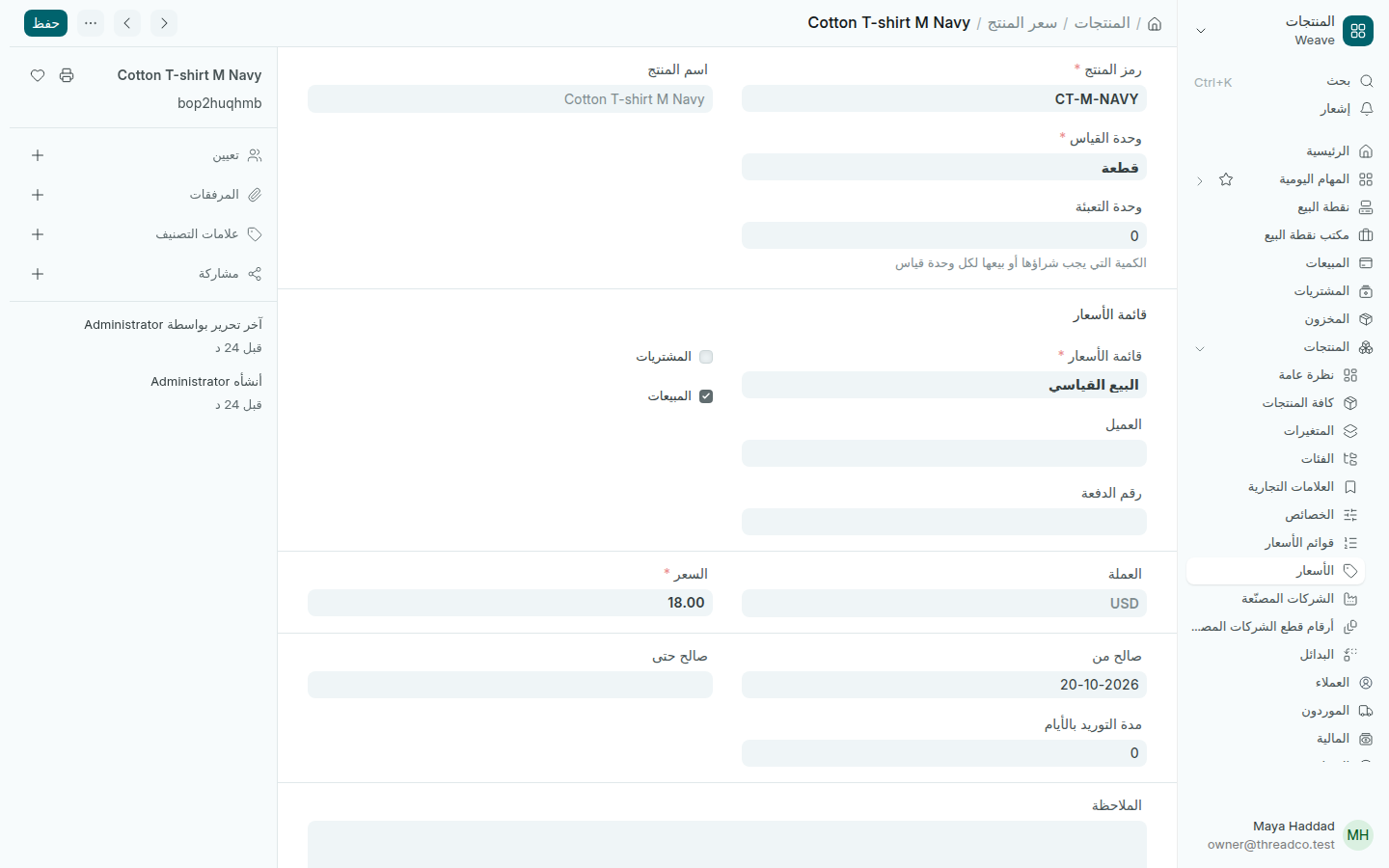
Task: Click the notification bell icon
Action: click(x=1366, y=109)
